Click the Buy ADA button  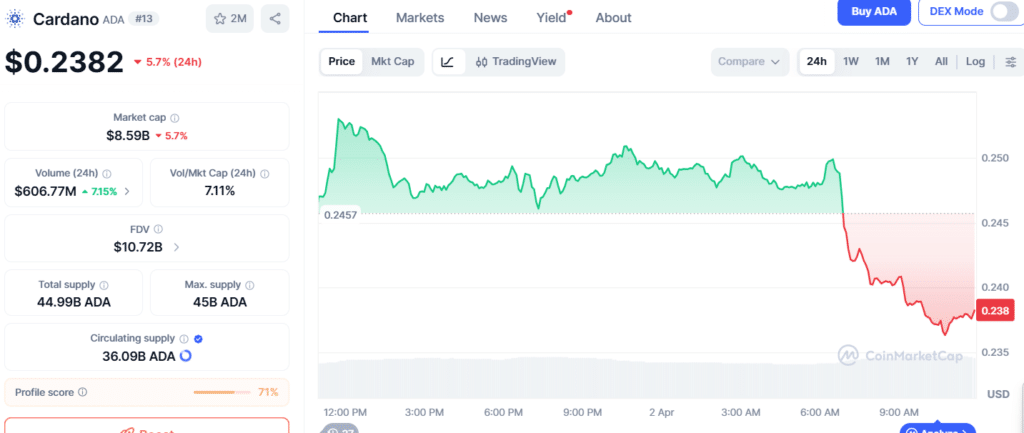click(x=873, y=12)
